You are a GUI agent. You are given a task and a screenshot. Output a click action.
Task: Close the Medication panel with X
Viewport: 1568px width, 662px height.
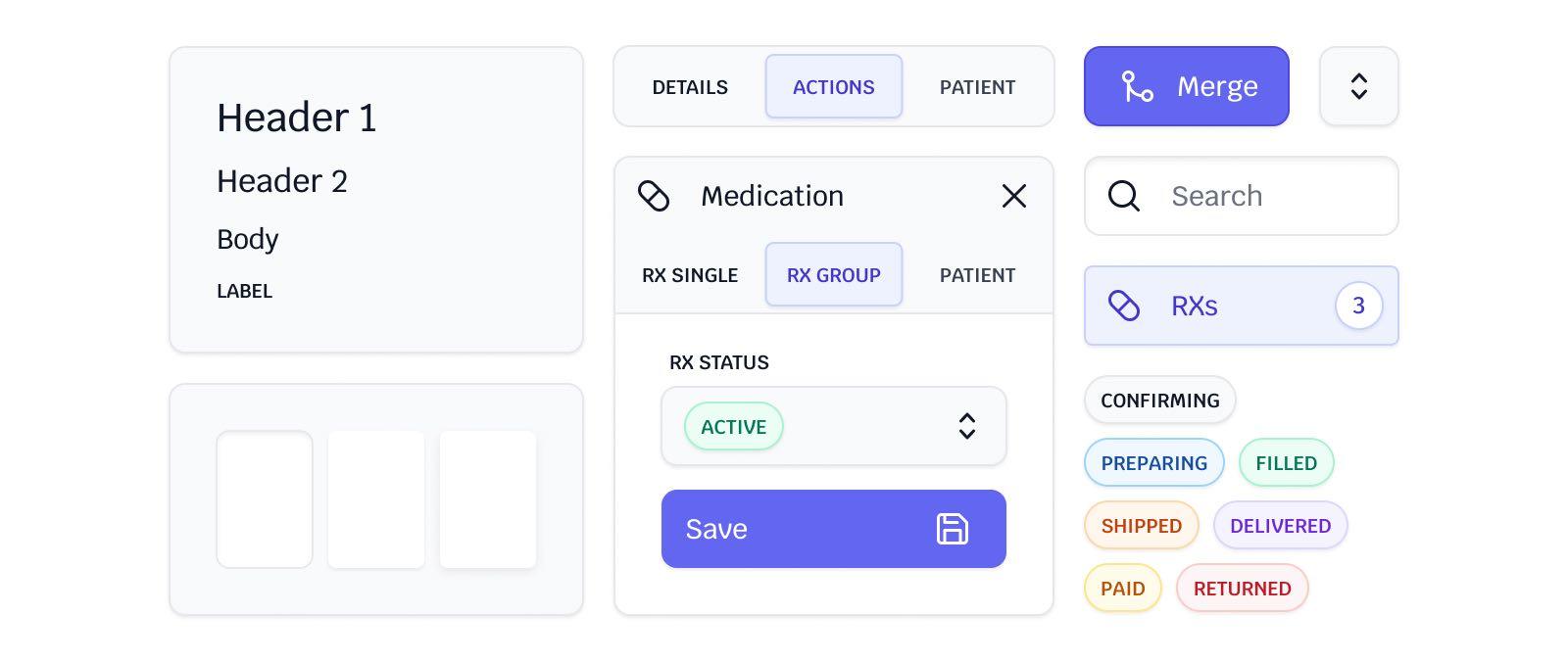pos(1014,196)
